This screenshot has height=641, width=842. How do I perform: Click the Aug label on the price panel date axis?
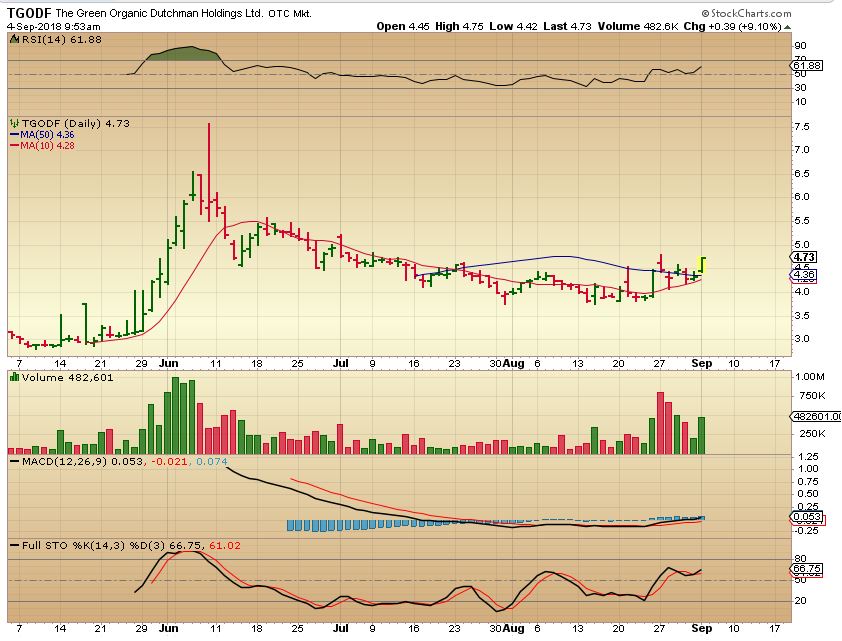(x=514, y=363)
